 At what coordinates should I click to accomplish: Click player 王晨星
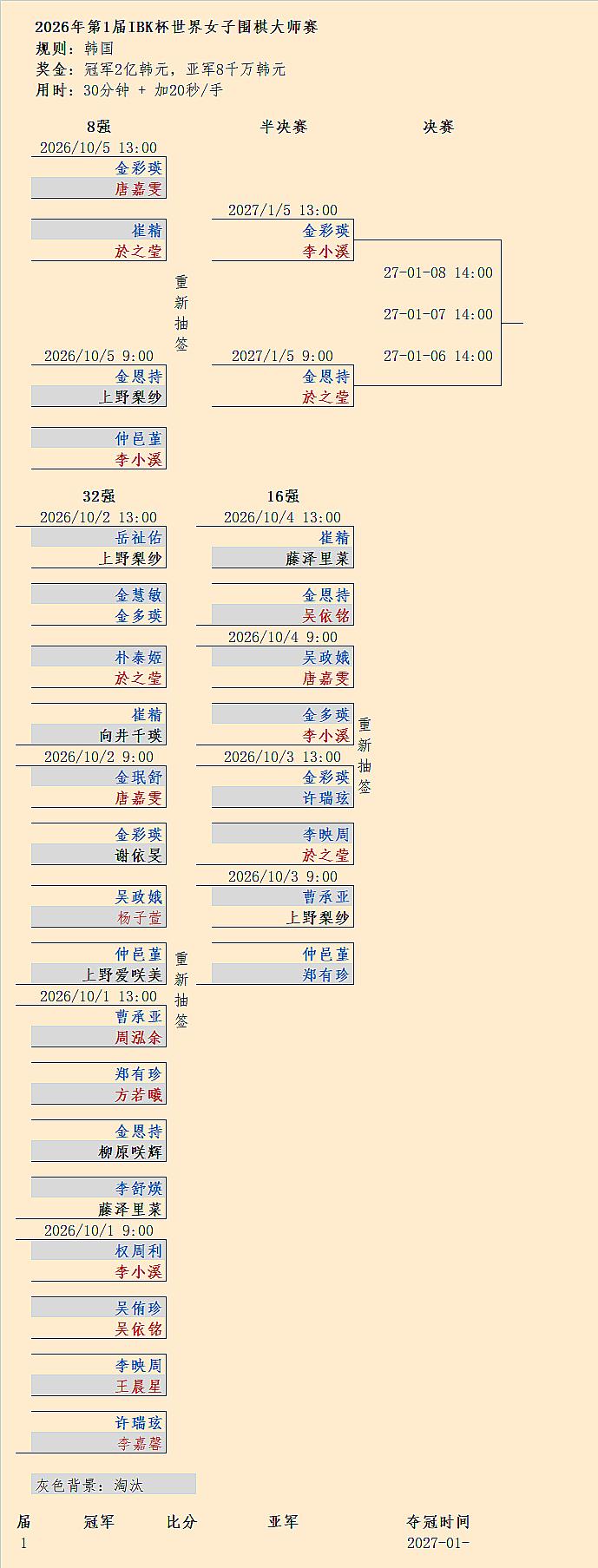point(139,1387)
